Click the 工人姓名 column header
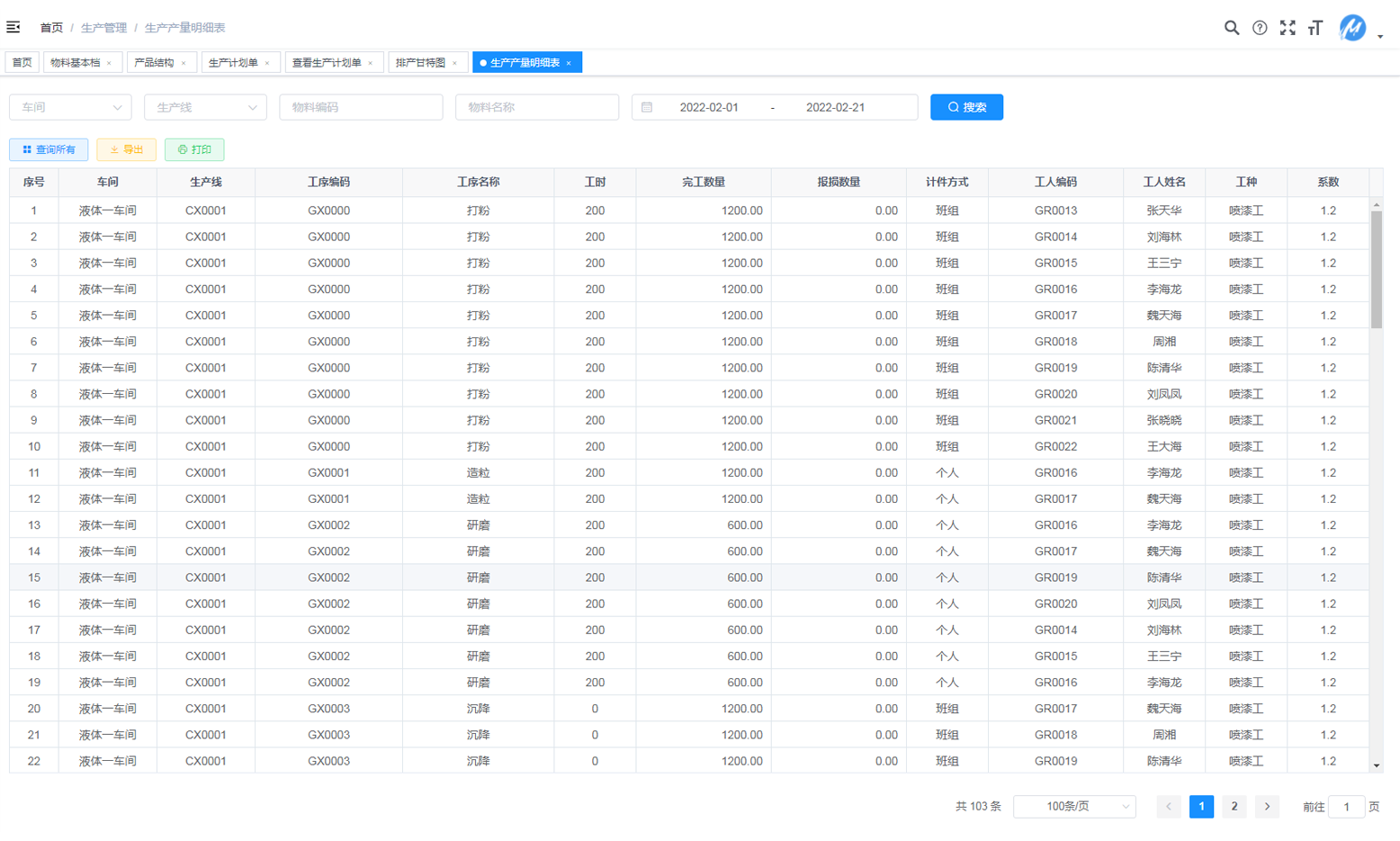The width and height of the screenshot is (1400, 841). click(1164, 182)
